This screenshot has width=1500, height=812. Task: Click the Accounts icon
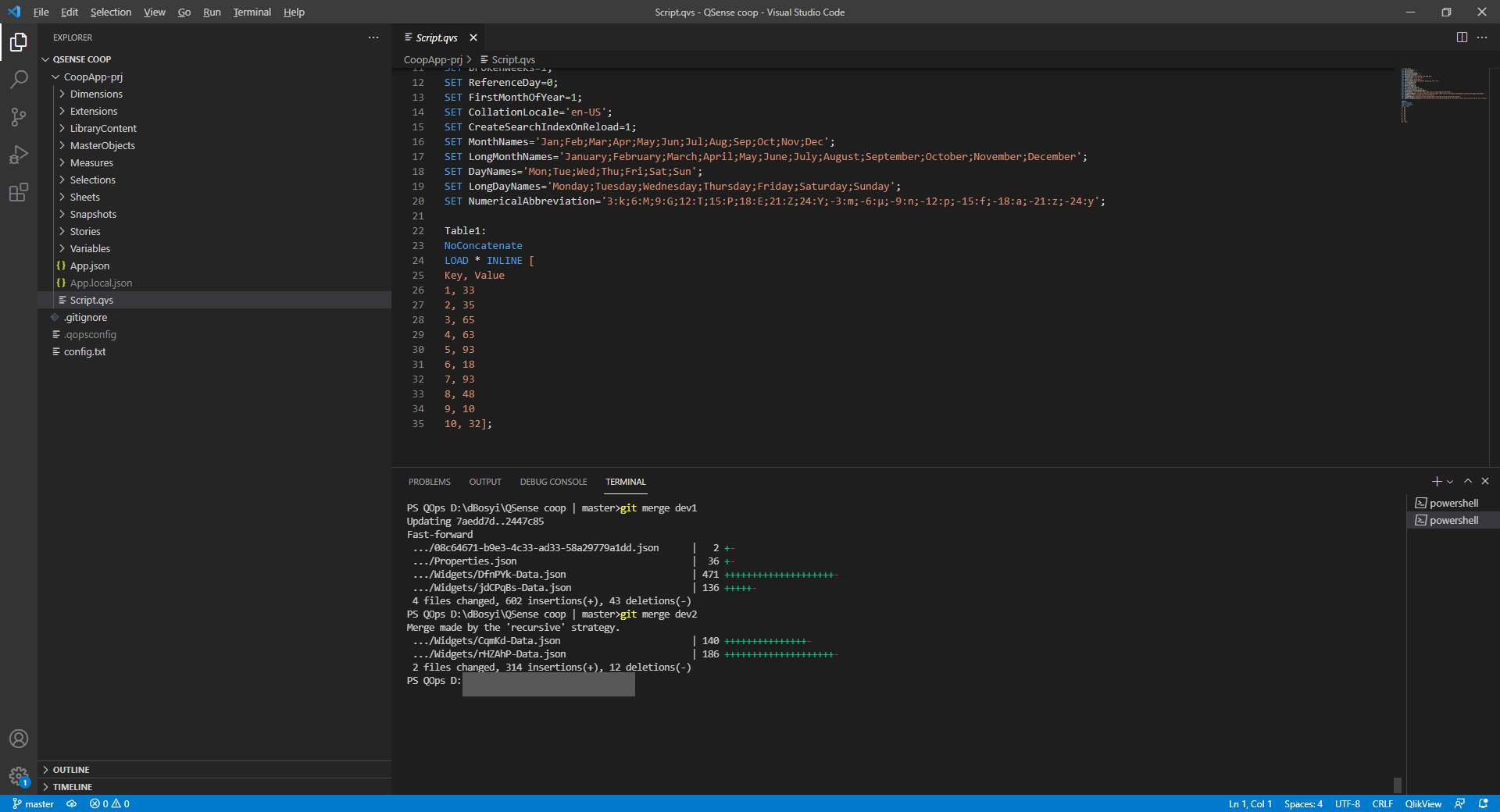coord(19,739)
